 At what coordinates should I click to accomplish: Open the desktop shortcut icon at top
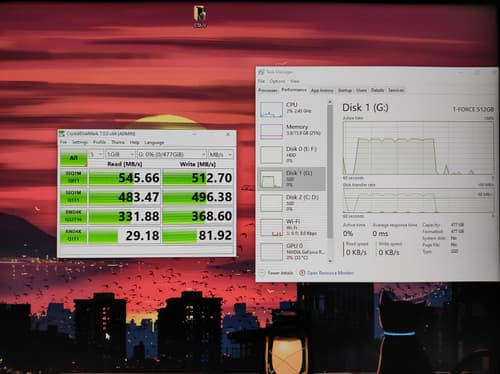[200, 14]
